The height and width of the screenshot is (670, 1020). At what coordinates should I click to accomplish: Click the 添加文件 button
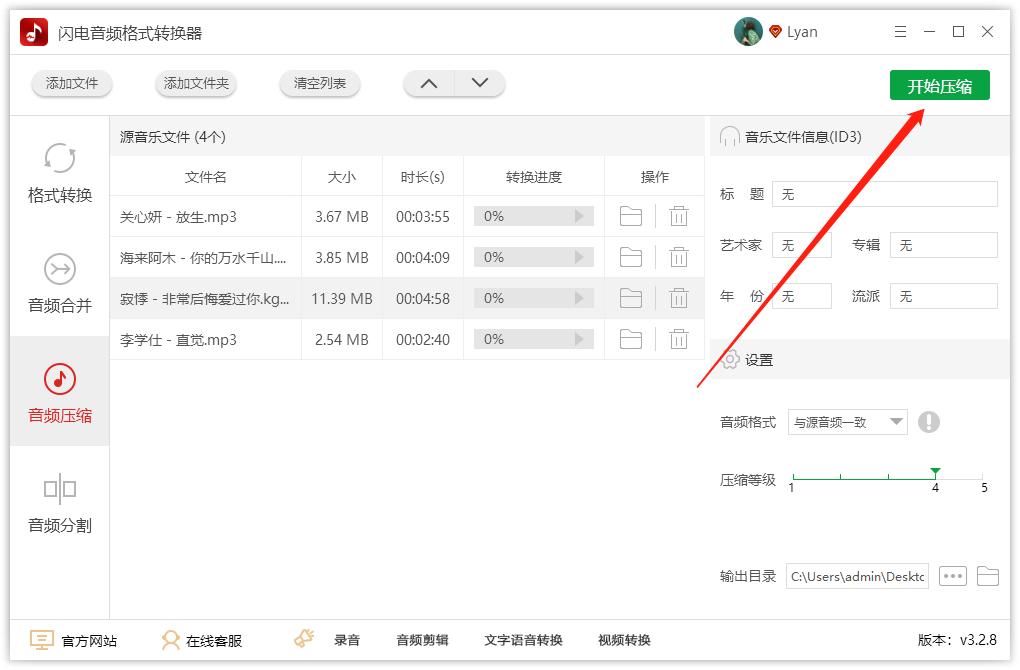pos(72,83)
